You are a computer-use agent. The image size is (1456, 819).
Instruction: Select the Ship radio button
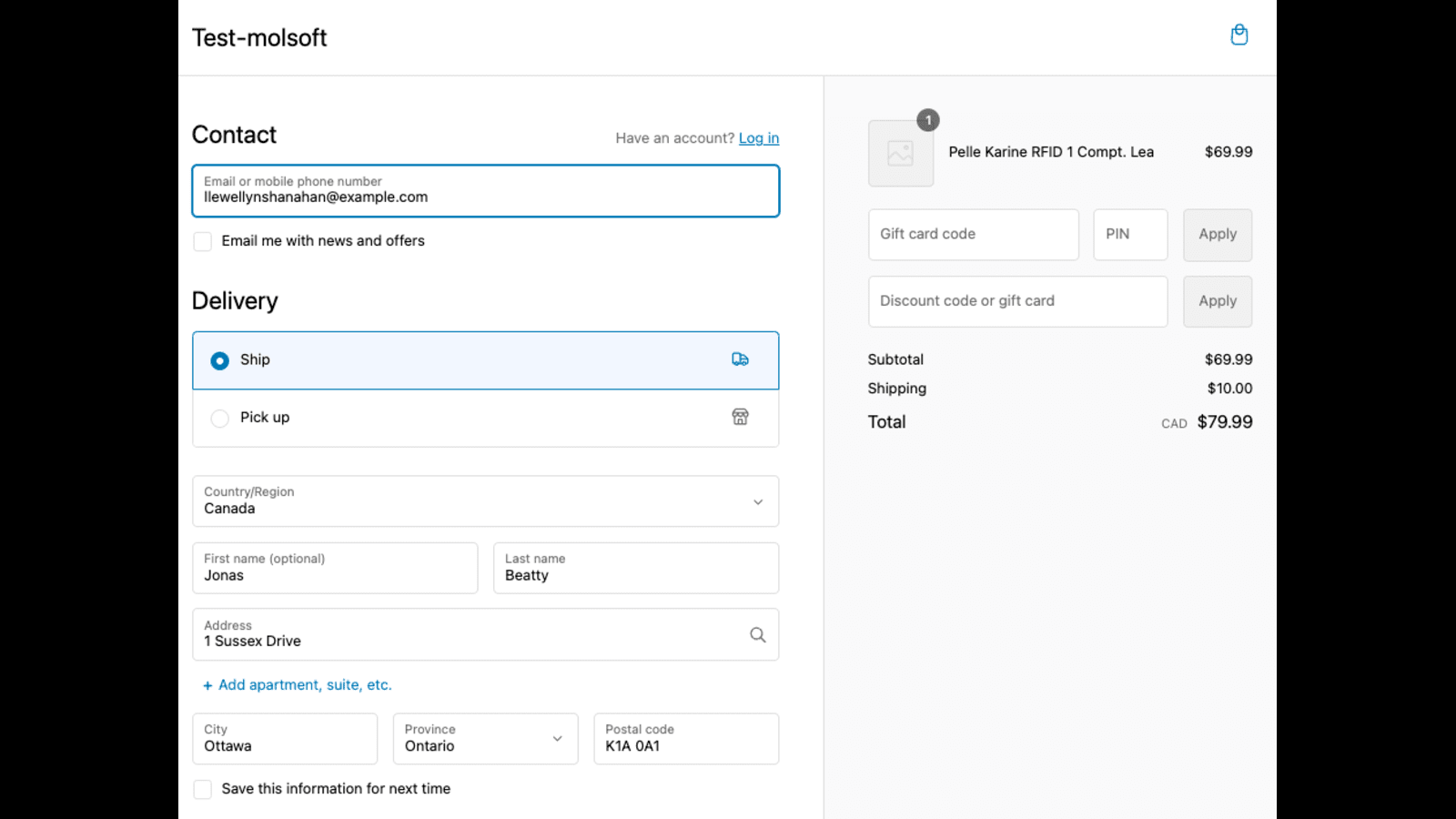click(219, 360)
